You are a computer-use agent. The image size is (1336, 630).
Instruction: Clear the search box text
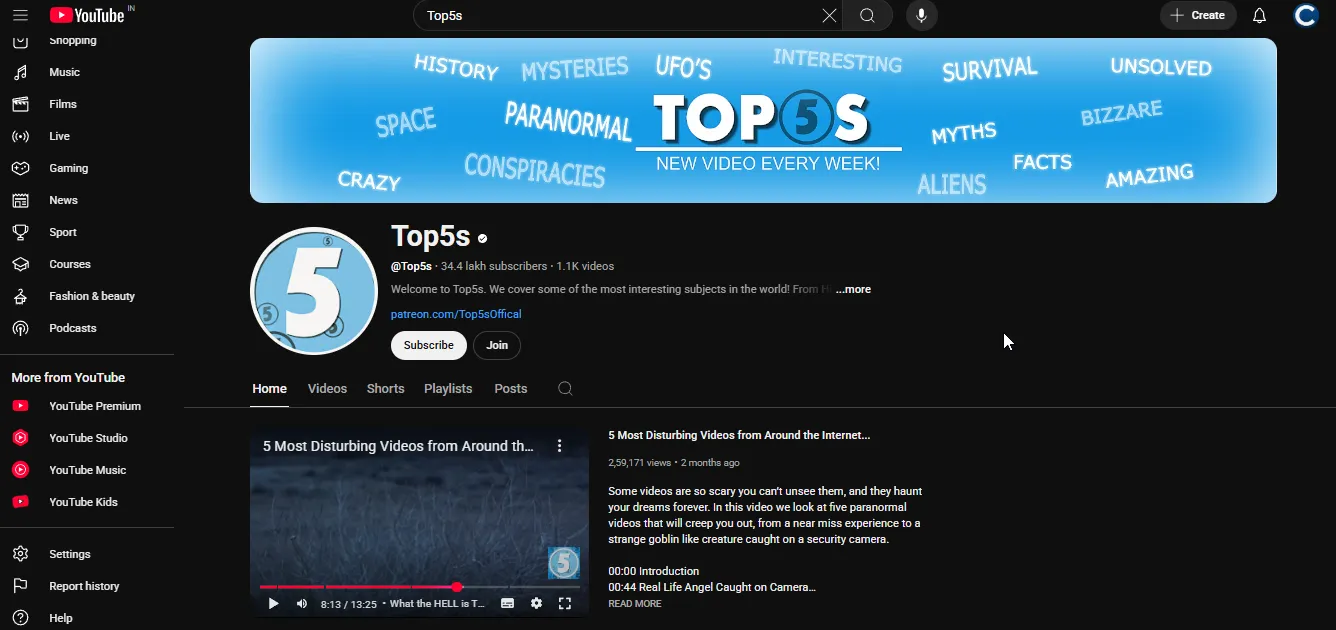(829, 15)
